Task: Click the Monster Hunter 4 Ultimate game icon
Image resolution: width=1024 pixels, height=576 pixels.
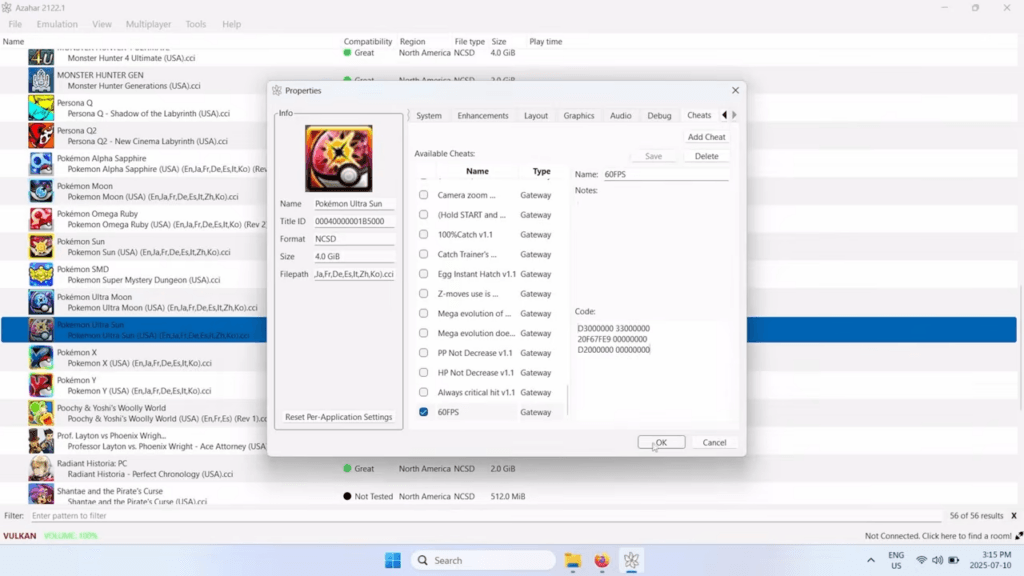Action: (40, 56)
